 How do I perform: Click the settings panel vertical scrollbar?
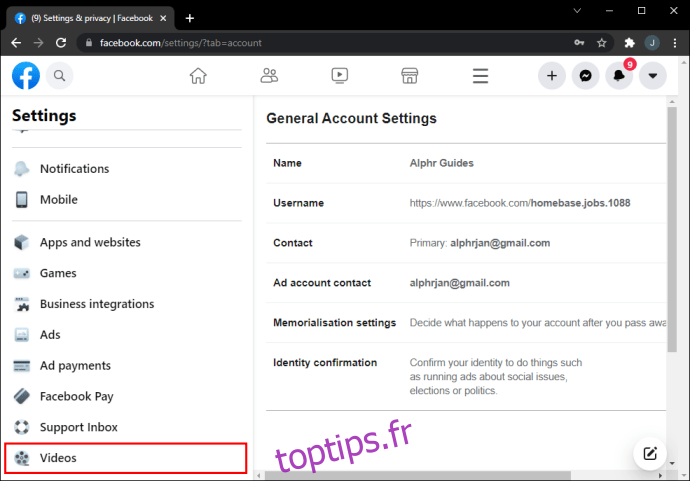(x=672, y=229)
